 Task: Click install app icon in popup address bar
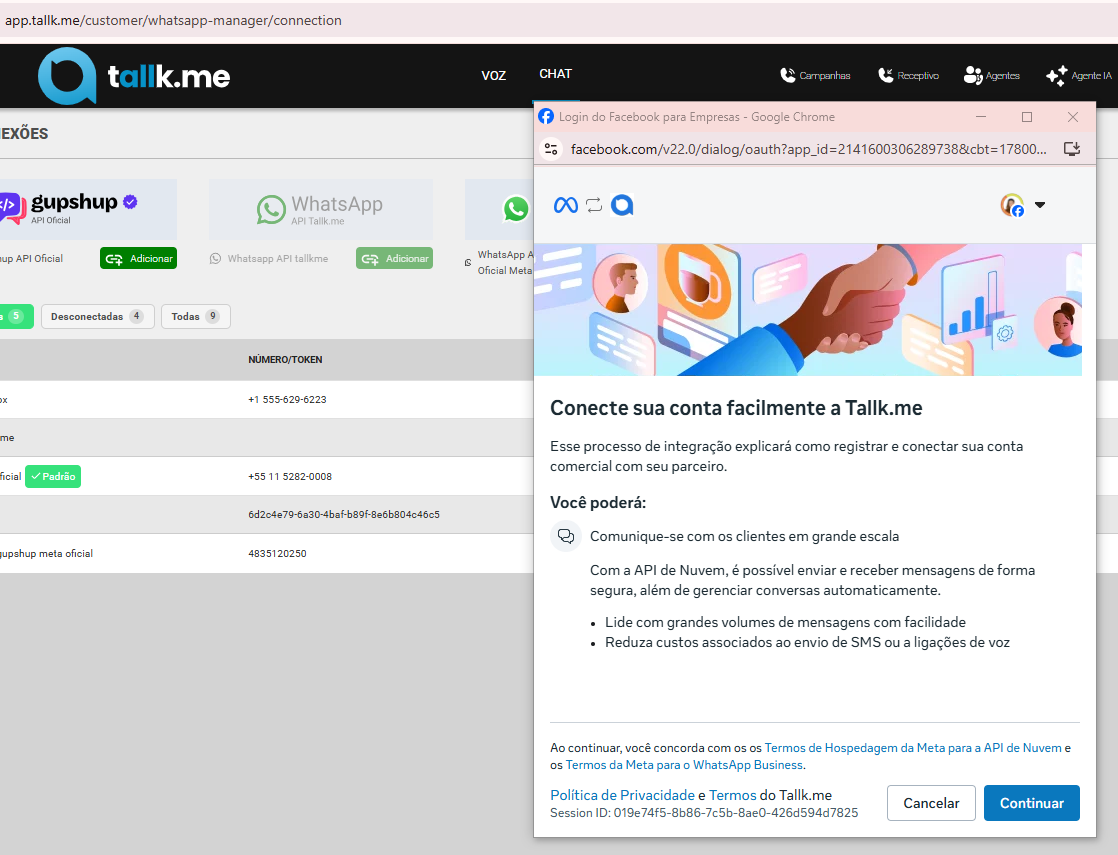(1072, 149)
